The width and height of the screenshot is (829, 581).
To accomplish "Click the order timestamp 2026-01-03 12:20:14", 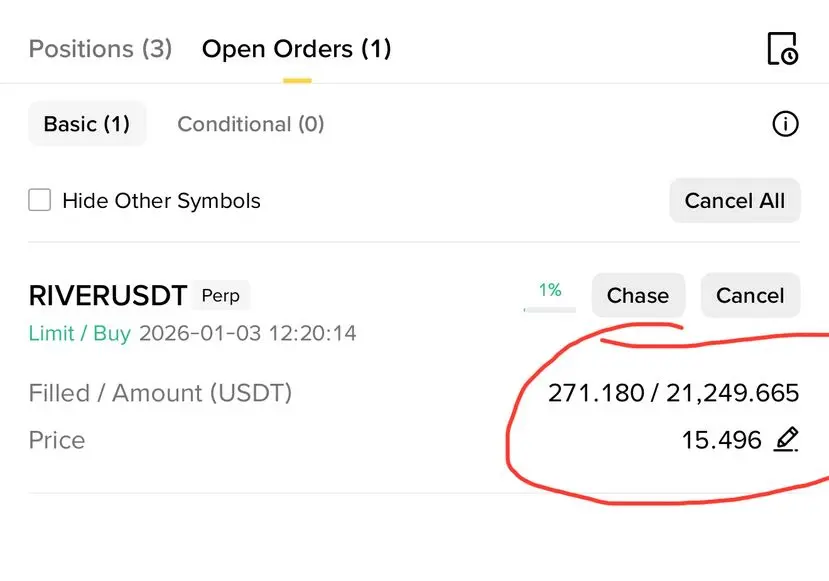I will [247, 333].
